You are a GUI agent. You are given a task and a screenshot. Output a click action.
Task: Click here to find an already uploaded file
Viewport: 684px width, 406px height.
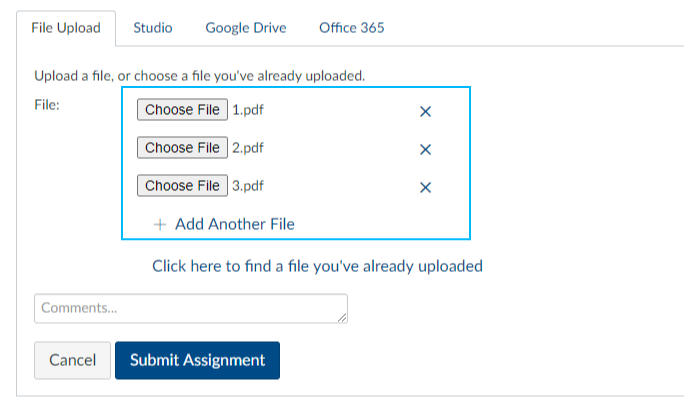point(317,266)
